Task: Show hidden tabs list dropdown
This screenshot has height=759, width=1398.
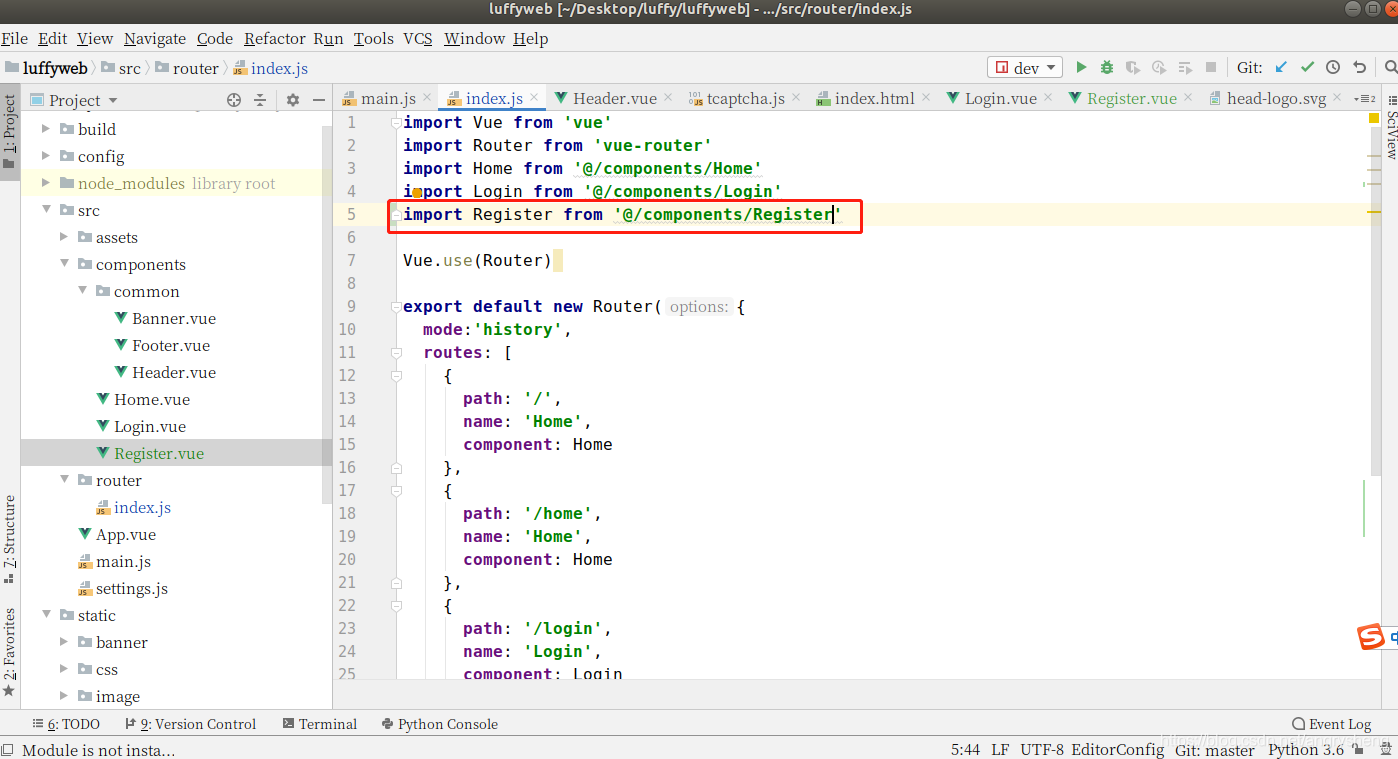Action: pos(1365,98)
